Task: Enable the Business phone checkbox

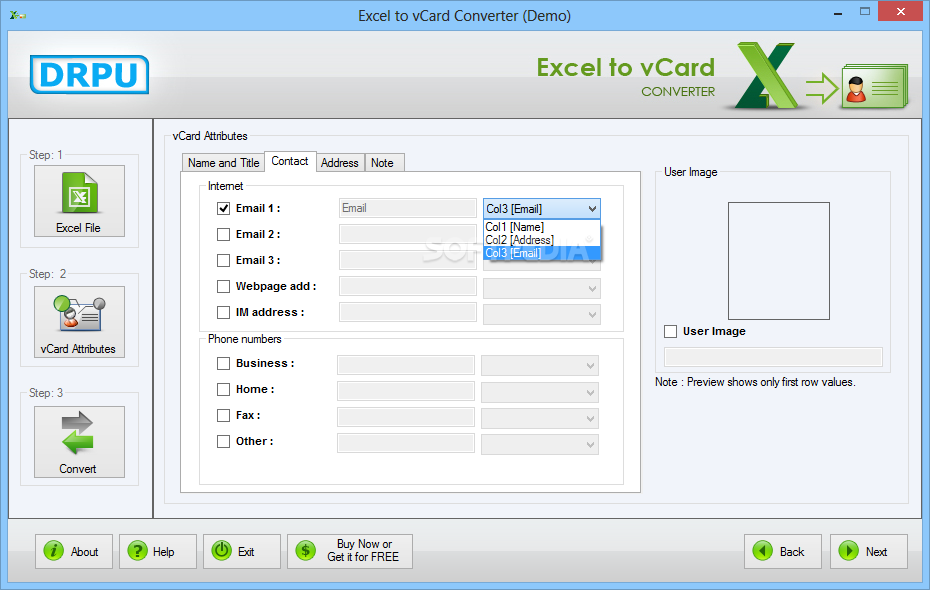Action: point(224,363)
